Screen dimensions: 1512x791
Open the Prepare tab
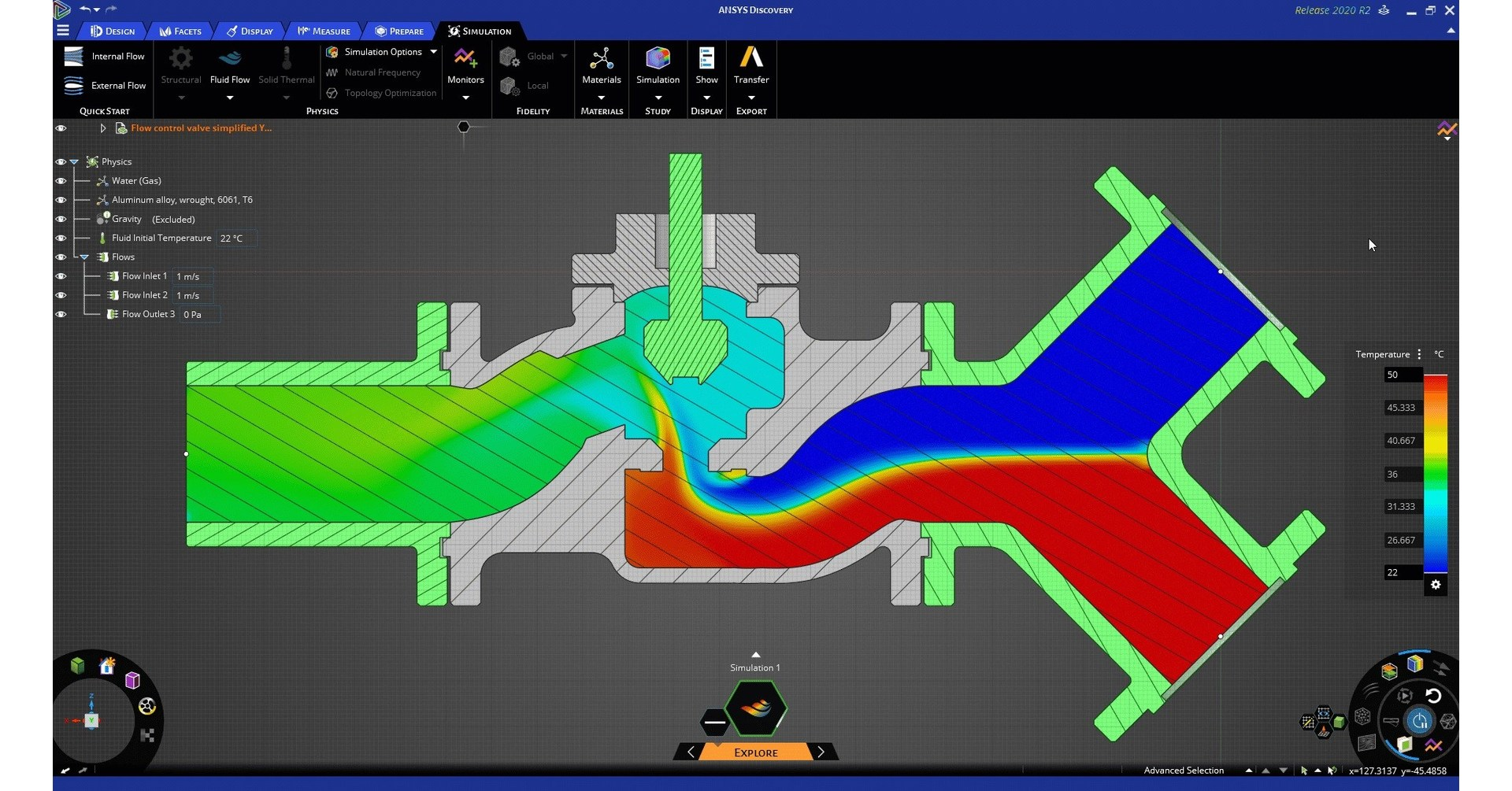[399, 31]
